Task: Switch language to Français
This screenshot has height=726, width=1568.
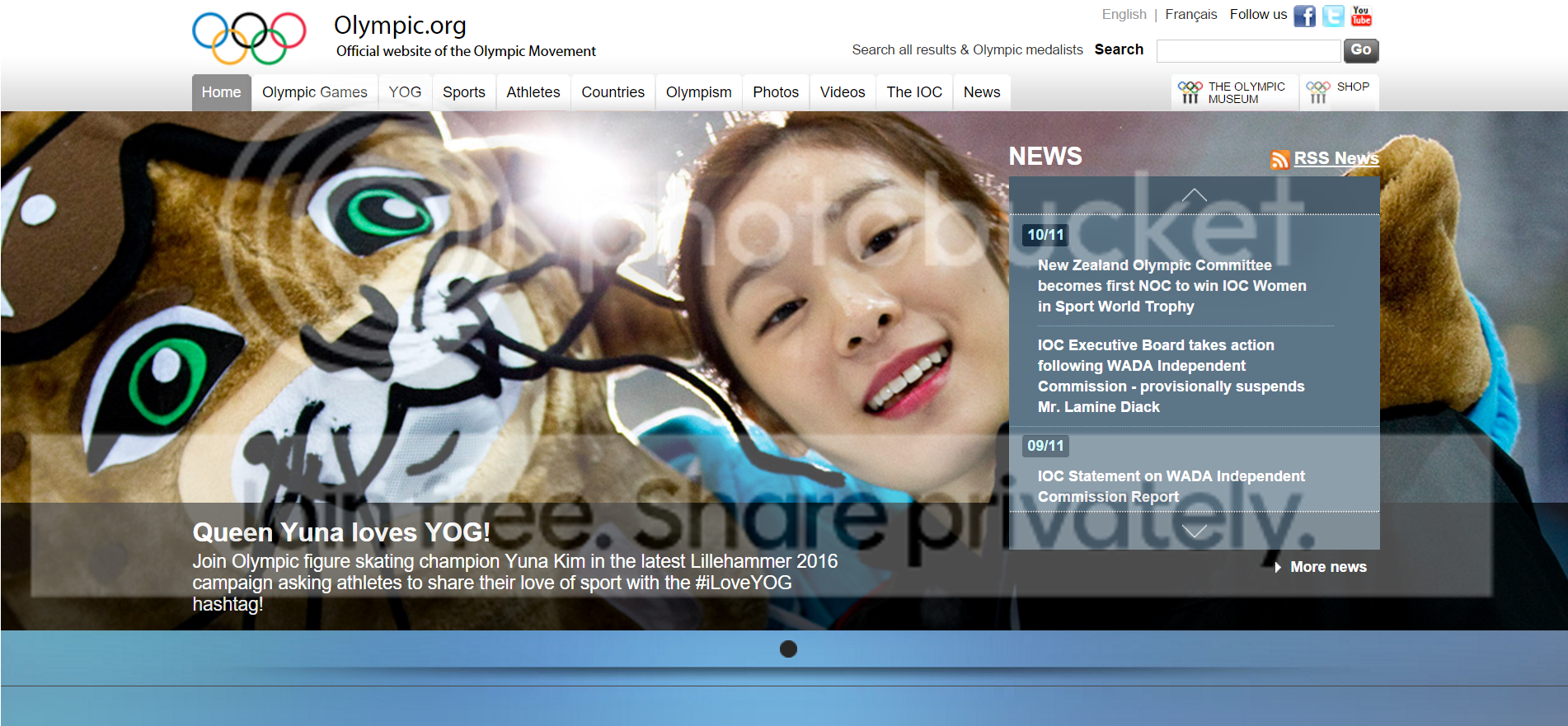Action: coord(1190,15)
